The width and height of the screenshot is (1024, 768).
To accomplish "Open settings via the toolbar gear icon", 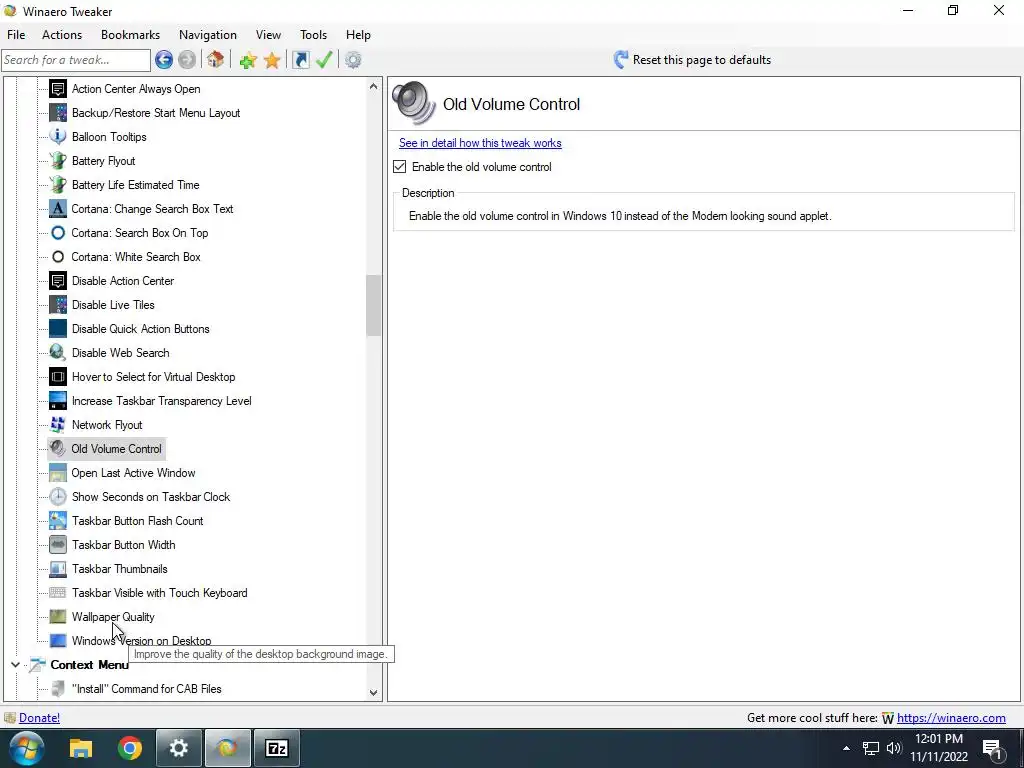I will 353,60.
